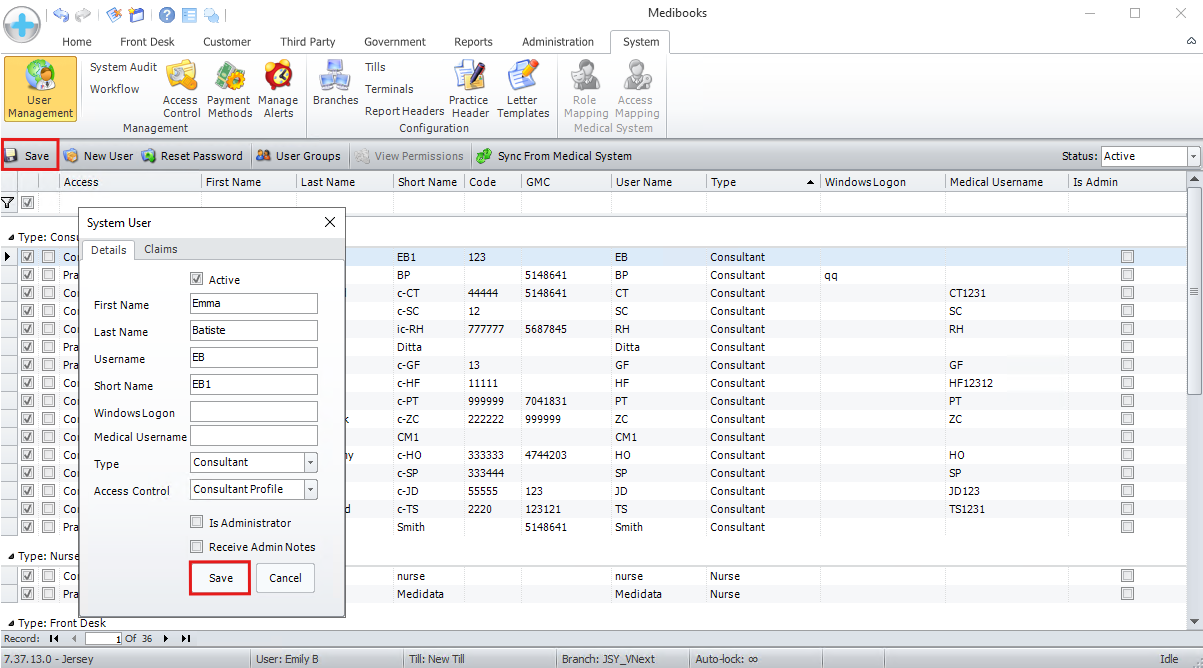Screen dimensions: 1203x668
Task: Cancel the System User dialog
Action: 285,578
